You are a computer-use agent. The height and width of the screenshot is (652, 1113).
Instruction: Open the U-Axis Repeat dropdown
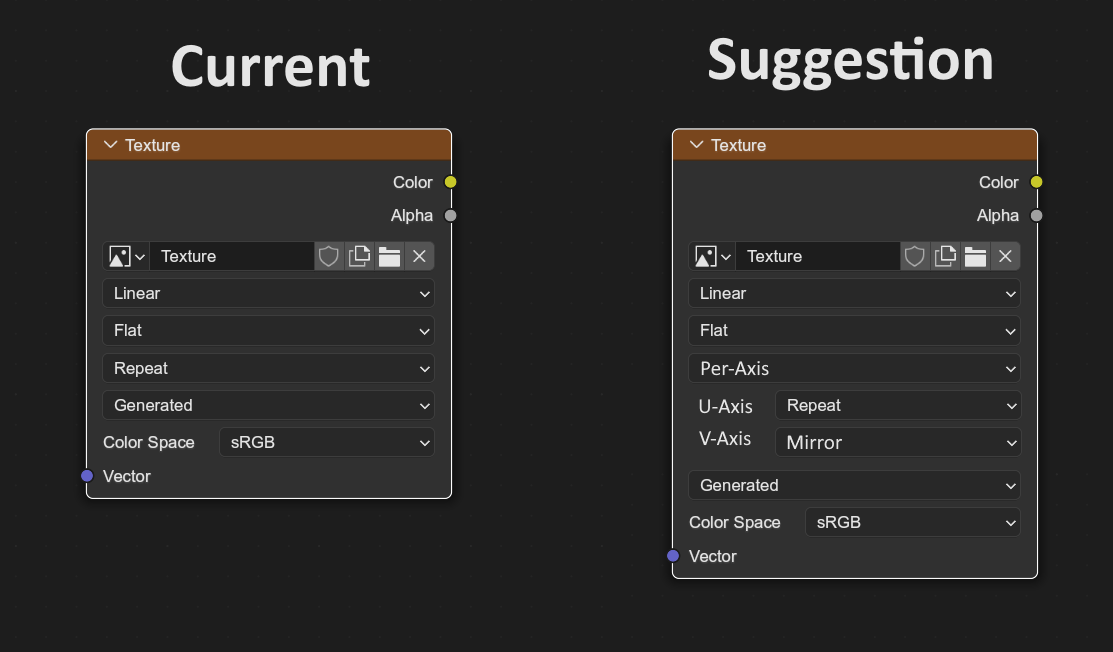pyautogui.click(x=899, y=405)
